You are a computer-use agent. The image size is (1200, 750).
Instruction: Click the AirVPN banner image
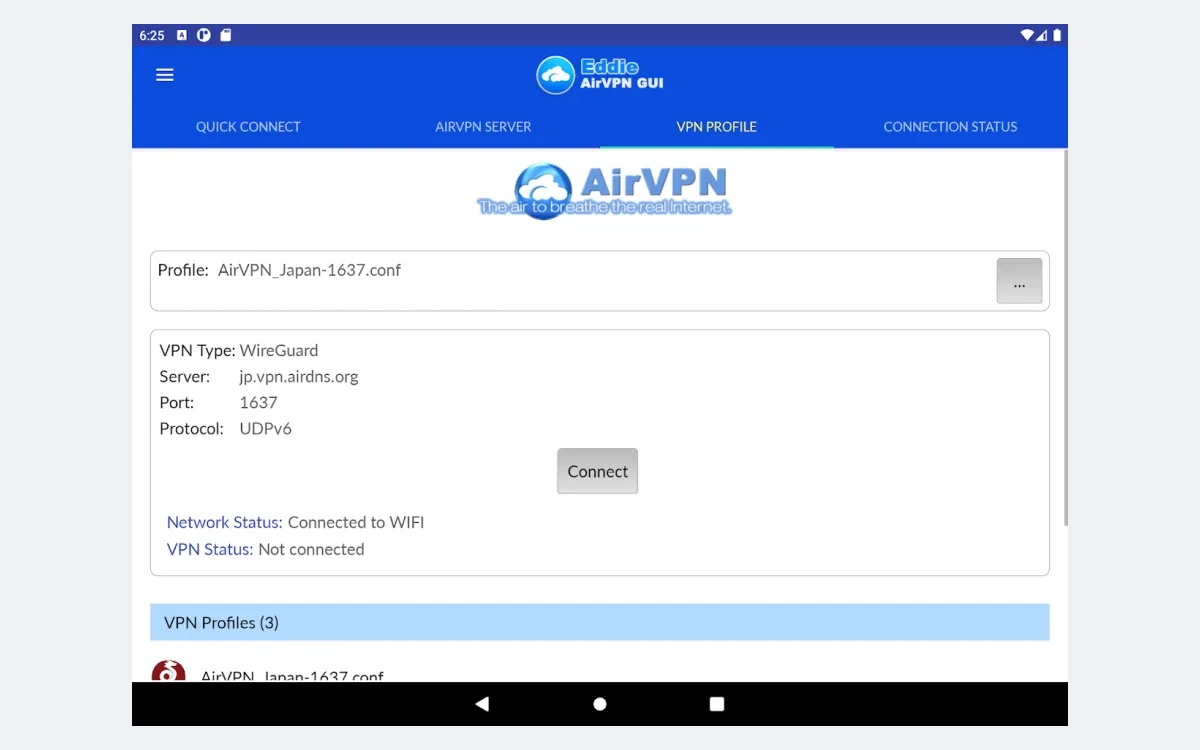[604, 191]
